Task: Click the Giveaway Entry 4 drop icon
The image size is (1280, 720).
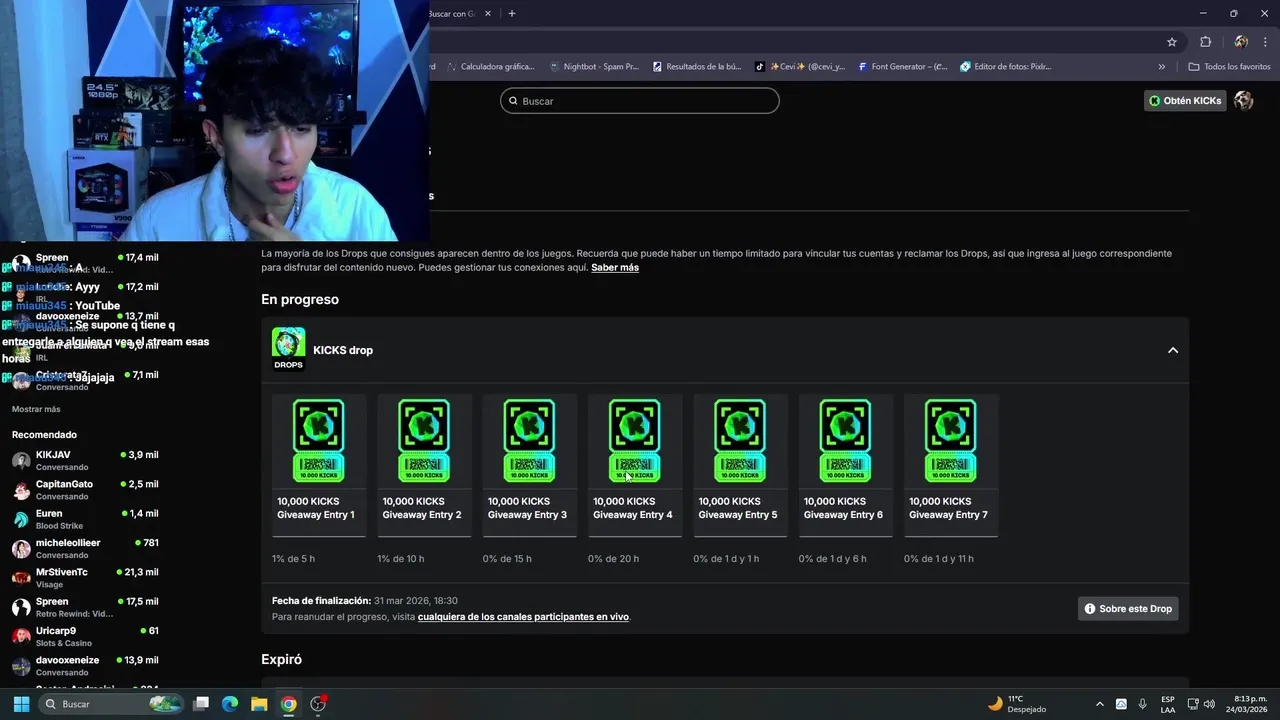Action: point(634,441)
